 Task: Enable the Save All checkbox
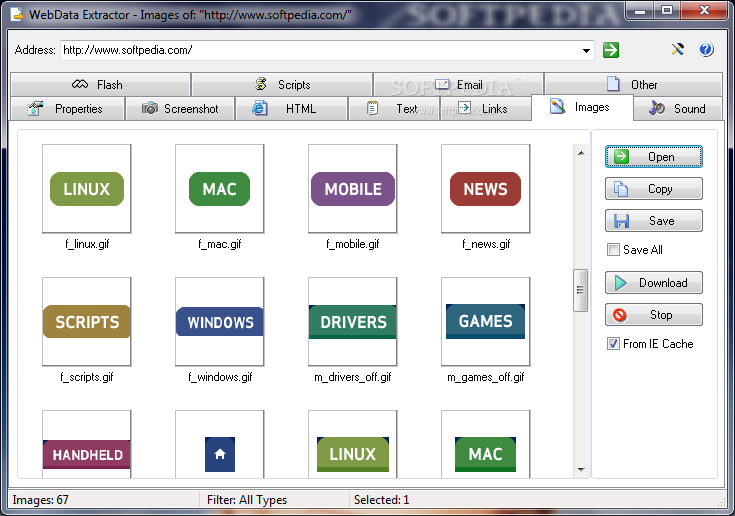613,249
